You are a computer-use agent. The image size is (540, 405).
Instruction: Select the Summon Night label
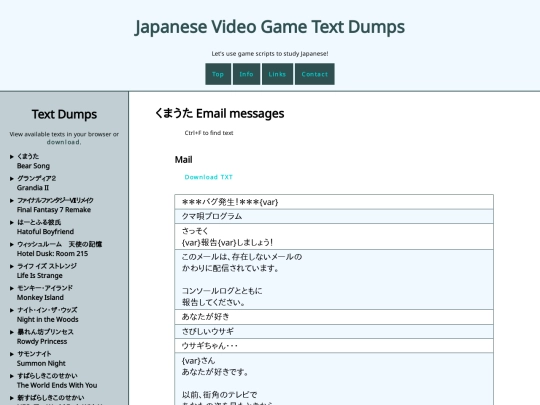pyautogui.click(x=41, y=363)
